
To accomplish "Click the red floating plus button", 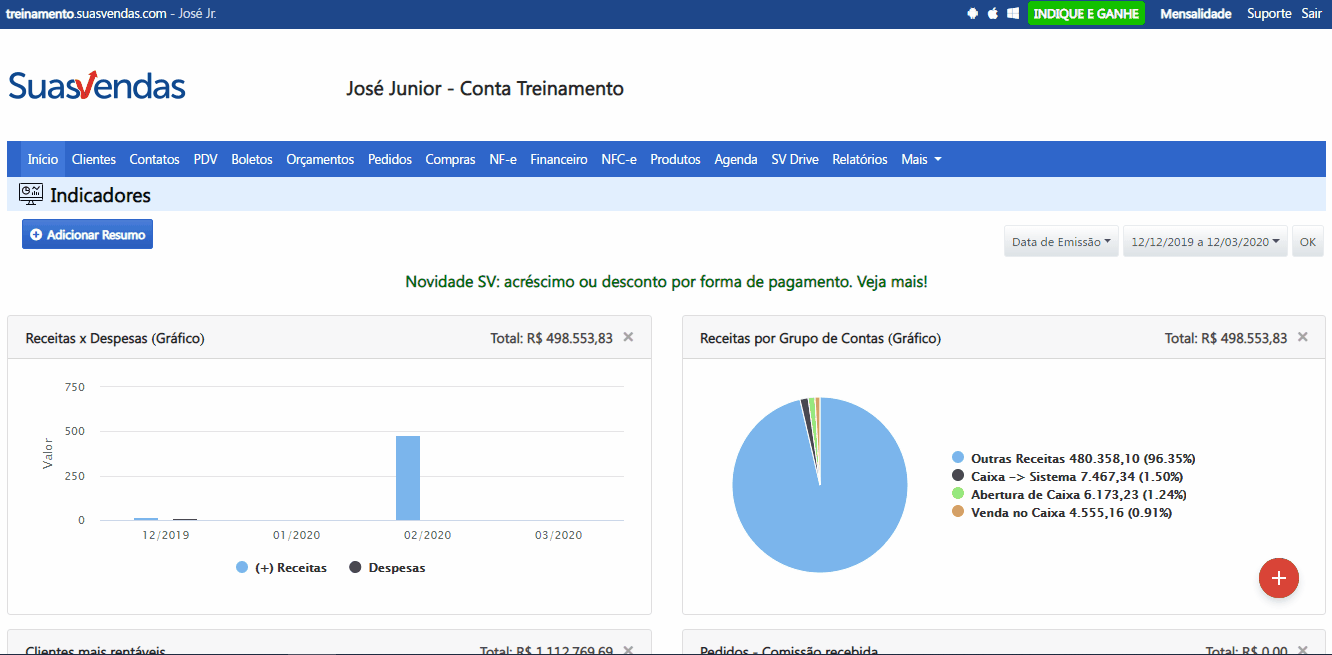I will point(1278,577).
